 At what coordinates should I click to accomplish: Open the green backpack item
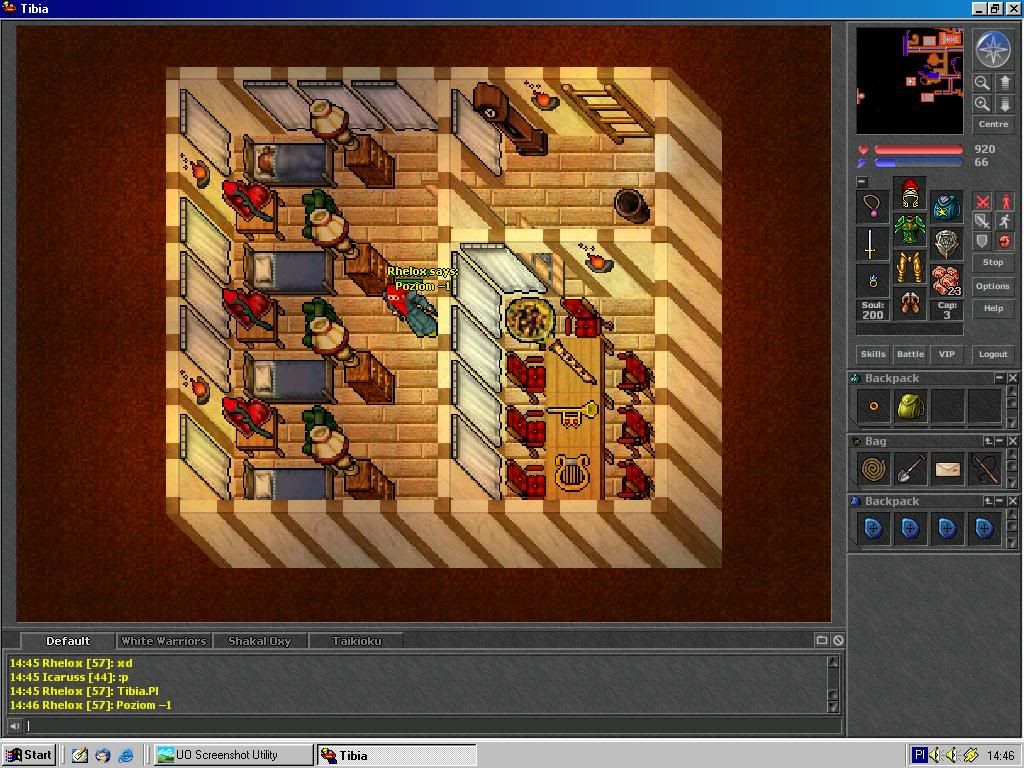(x=910, y=406)
